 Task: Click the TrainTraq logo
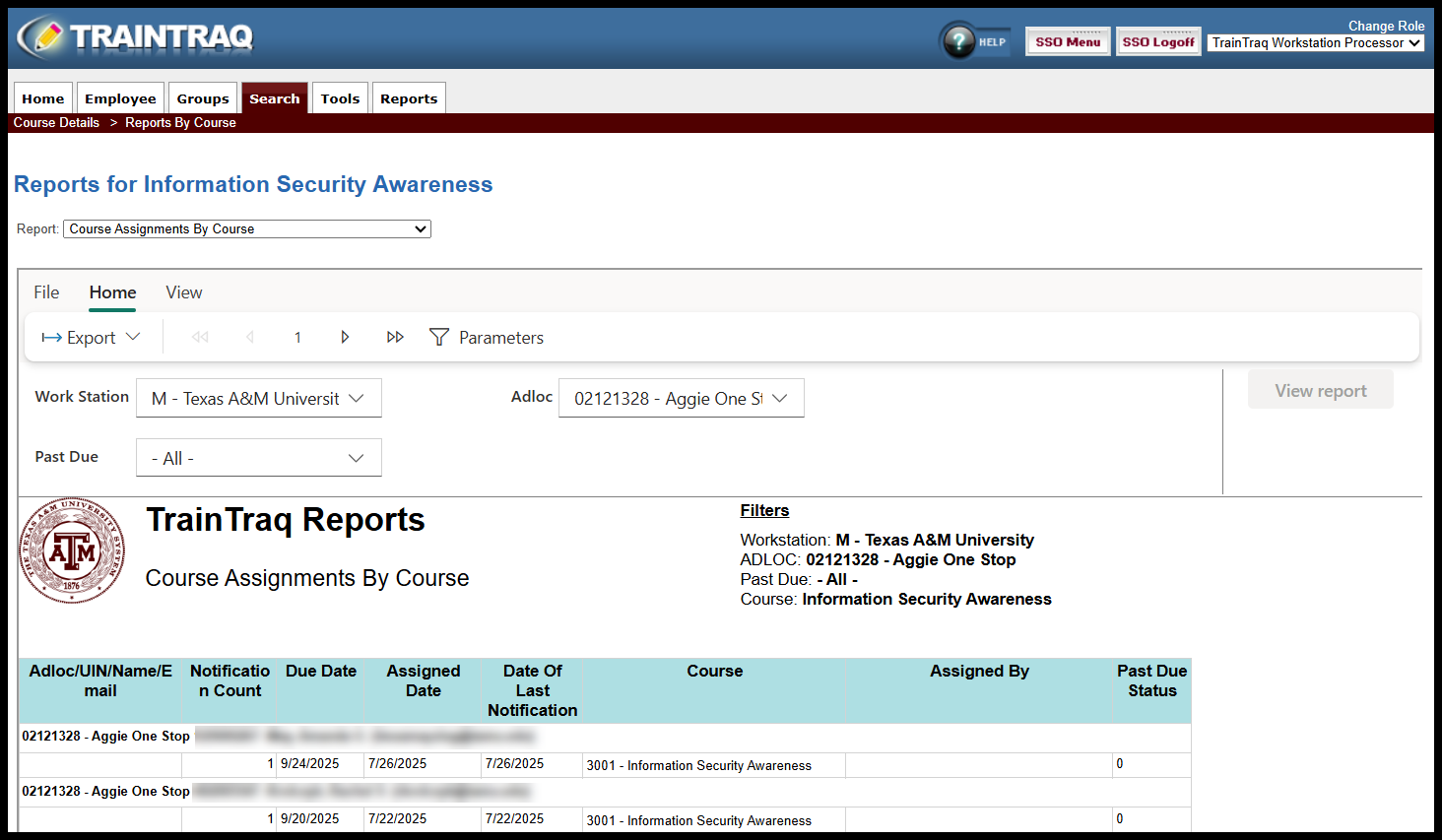pyautogui.click(x=136, y=37)
